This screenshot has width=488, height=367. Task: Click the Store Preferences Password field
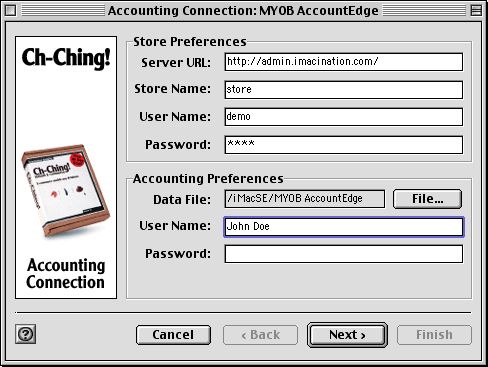[x=344, y=145]
